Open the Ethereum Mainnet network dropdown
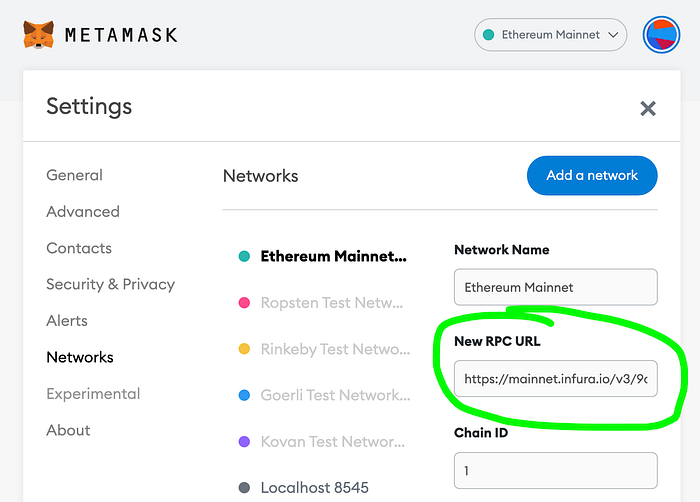 [550, 34]
